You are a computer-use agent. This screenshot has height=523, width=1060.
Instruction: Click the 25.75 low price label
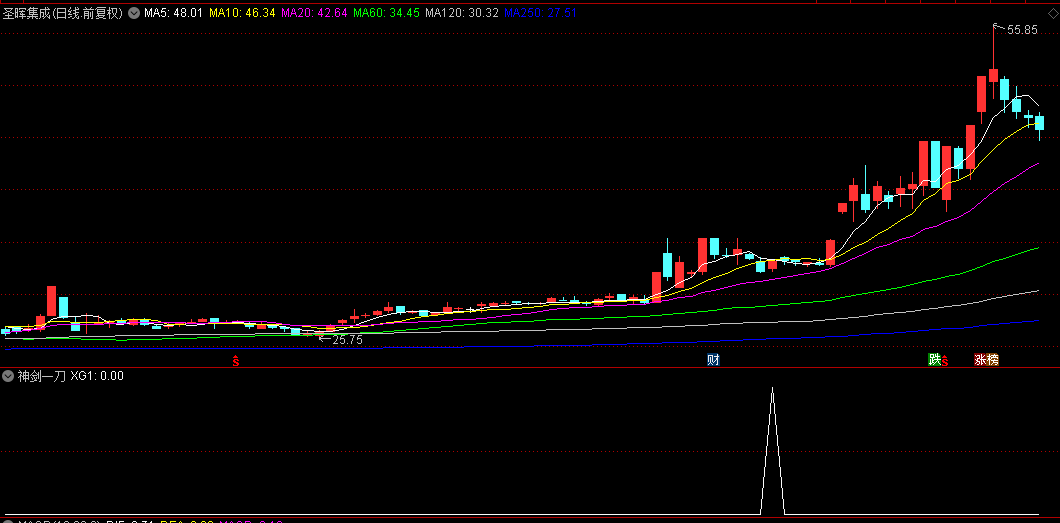pyautogui.click(x=347, y=341)
